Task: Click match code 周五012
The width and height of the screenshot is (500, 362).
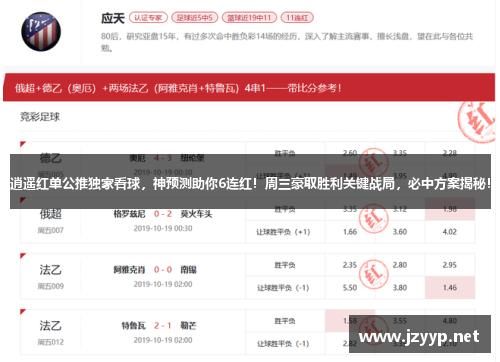Action: point(50,342)
